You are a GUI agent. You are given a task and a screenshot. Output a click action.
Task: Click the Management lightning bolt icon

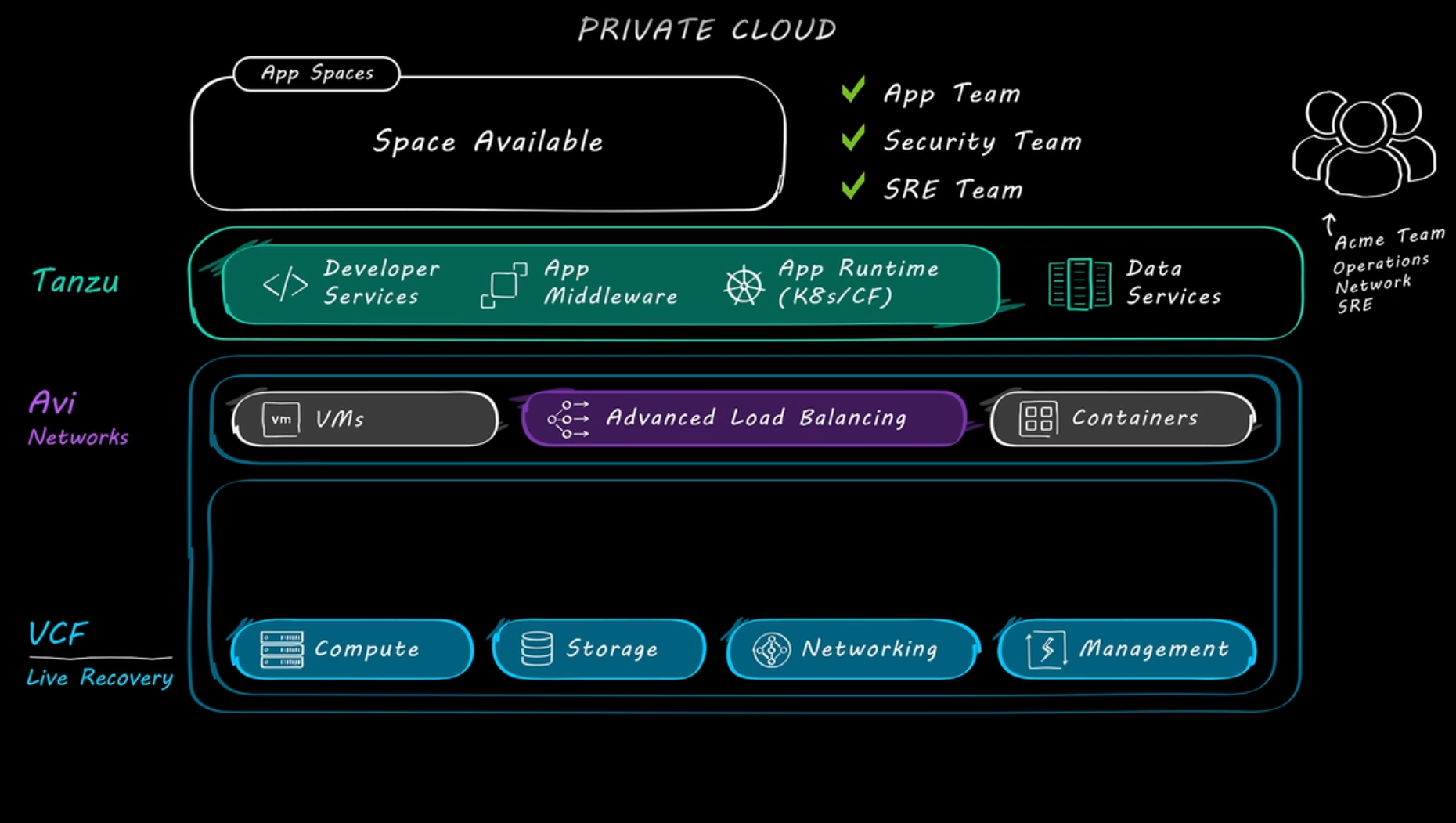(x=1047, y=649)
